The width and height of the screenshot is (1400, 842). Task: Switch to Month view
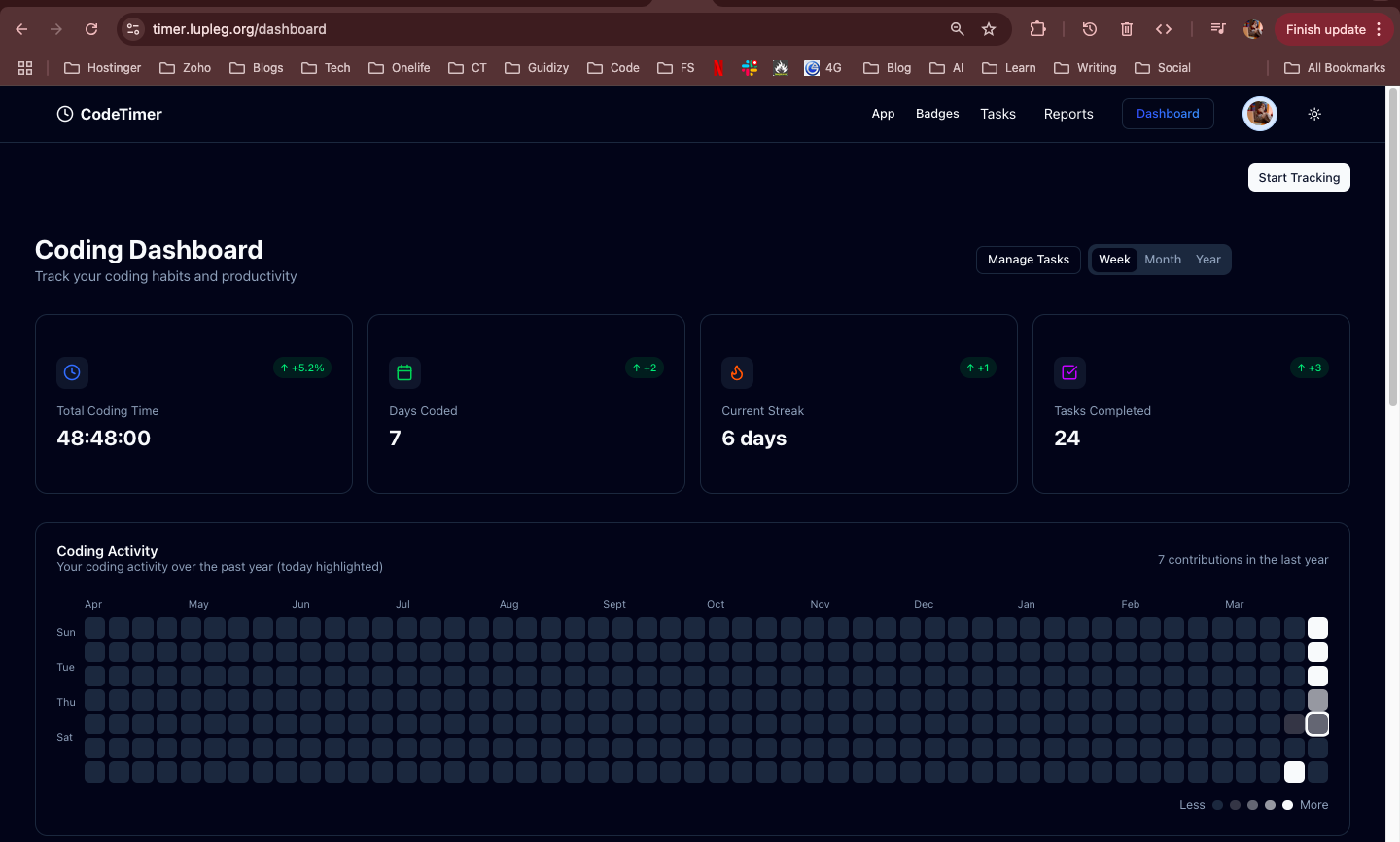click(x=1163, y=260)
